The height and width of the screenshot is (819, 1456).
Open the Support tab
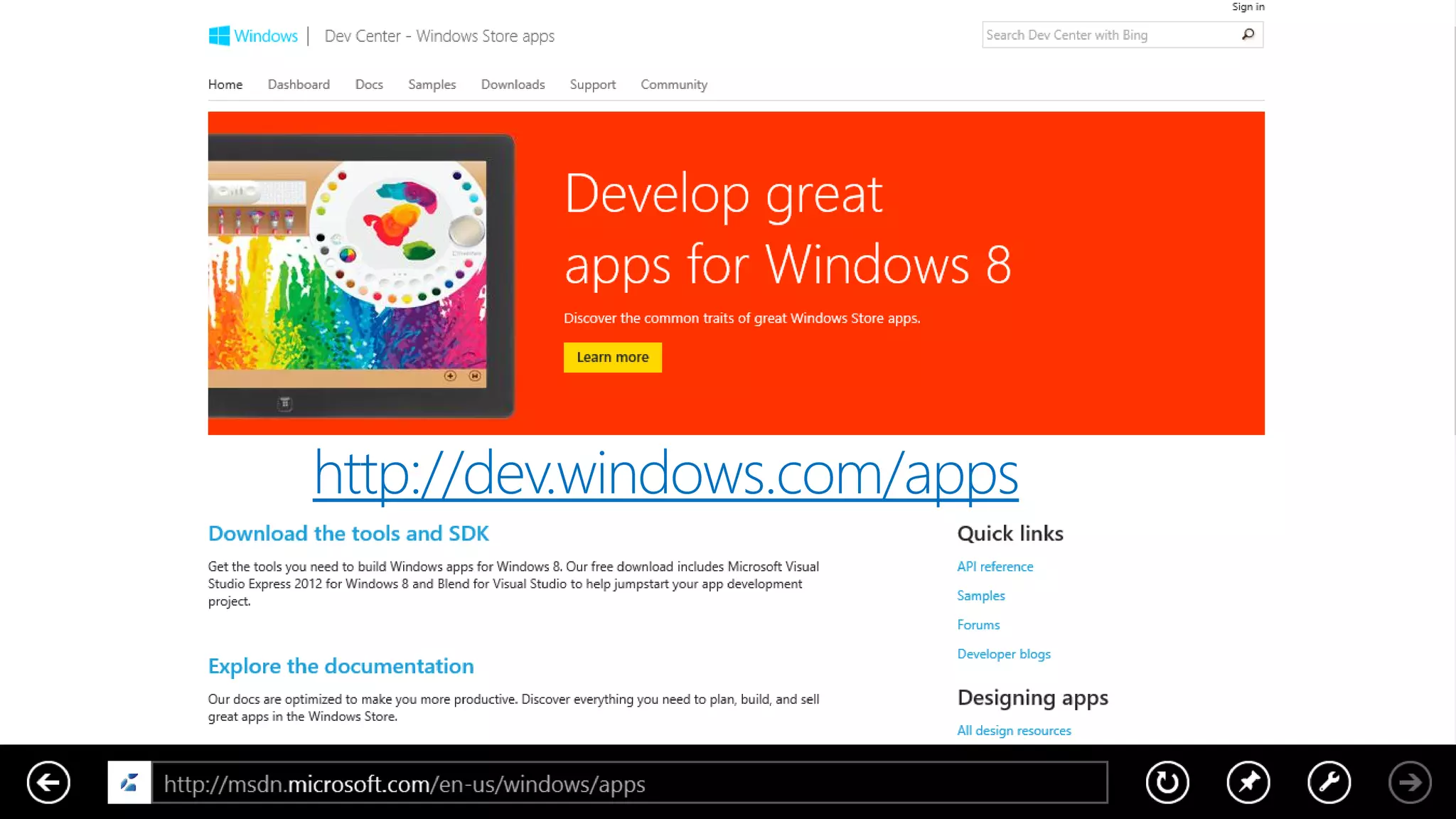593,85
